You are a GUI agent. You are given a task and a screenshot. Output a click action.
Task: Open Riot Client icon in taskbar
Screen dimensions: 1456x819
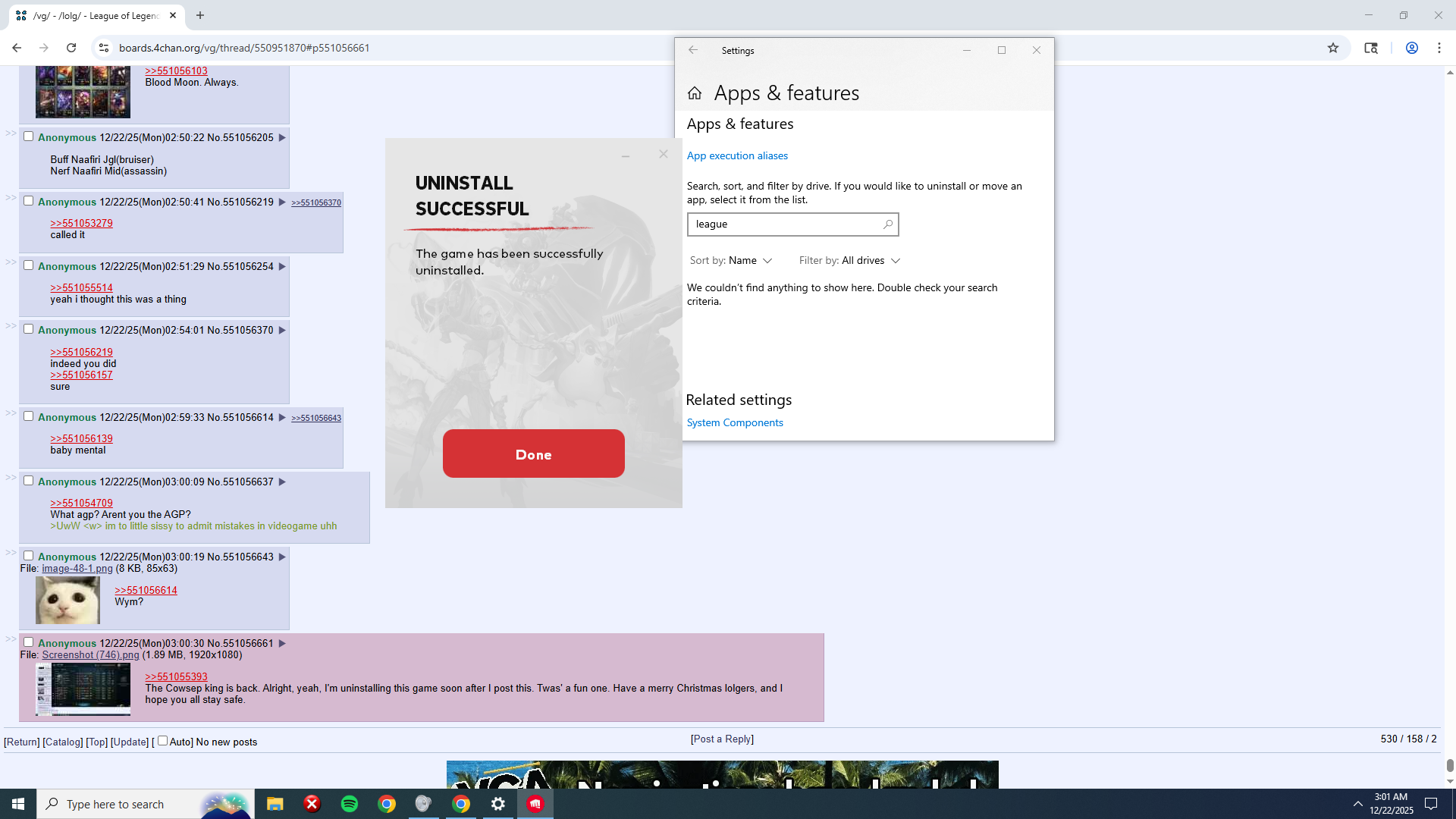(x=535, y=804)
